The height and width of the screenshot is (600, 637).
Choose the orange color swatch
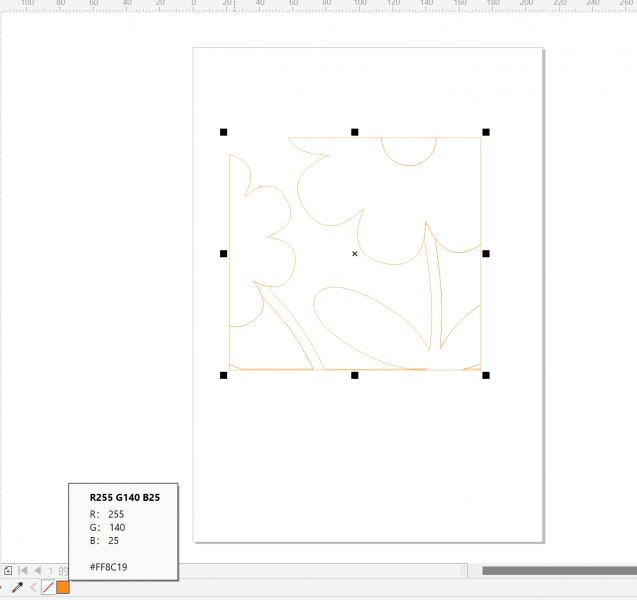pyautogui.click(x=63, y=587)
